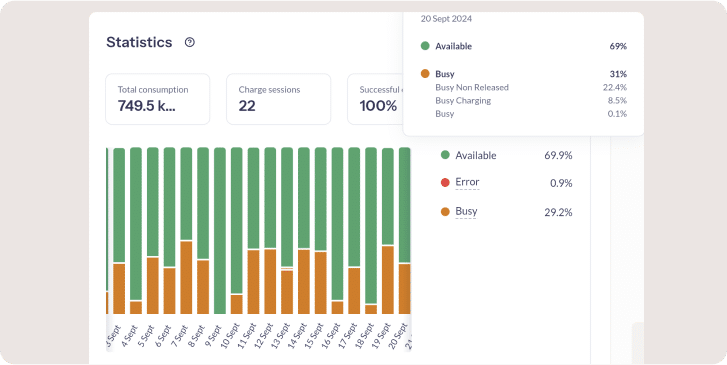Open the Error legend label details
This screenshot has height=365, width=727.
pyautogui.click(x=467, y=182)
